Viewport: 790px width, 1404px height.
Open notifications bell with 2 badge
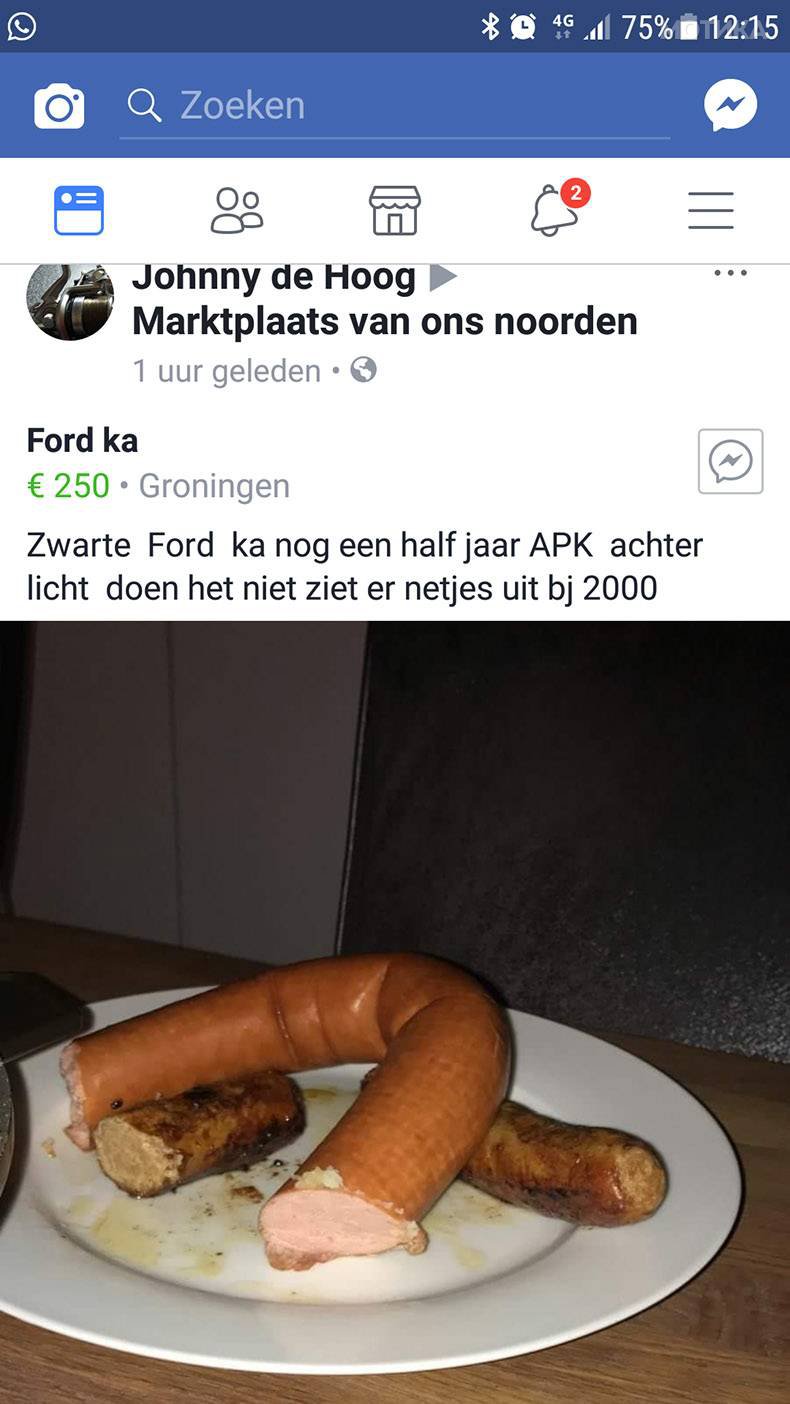[x=558, y=208]
